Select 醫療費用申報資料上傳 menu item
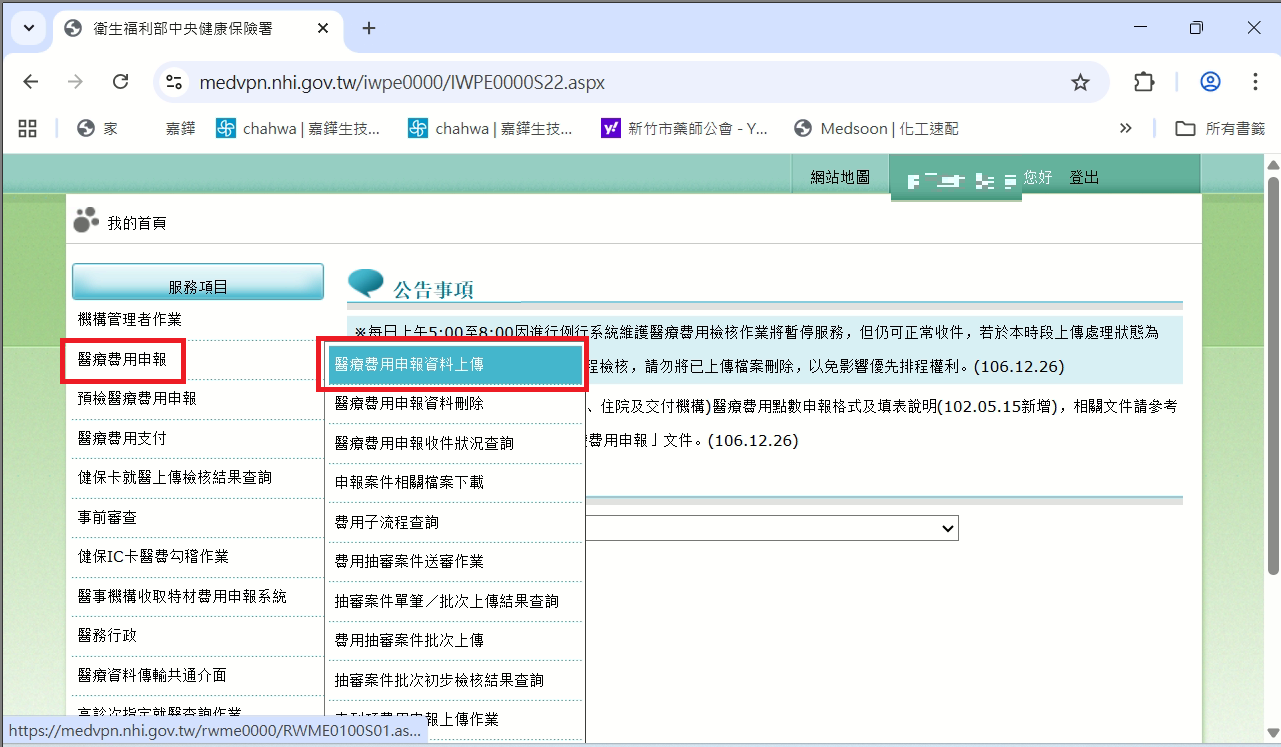Image resolution: width=1281 pixels, height=747 pixels. (x=455, y=366)
